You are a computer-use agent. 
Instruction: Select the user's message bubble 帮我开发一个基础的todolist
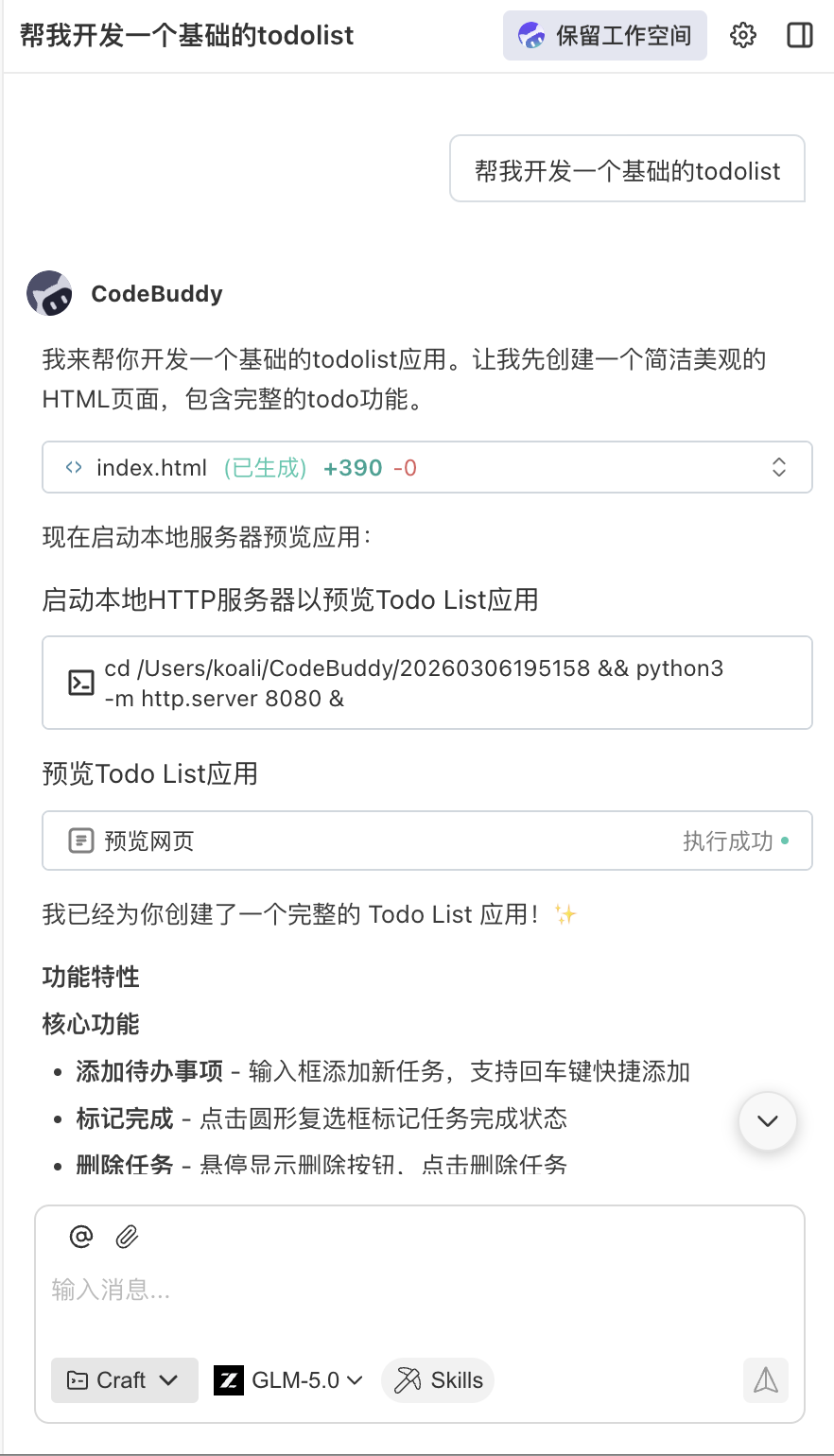tap(627, 169)
